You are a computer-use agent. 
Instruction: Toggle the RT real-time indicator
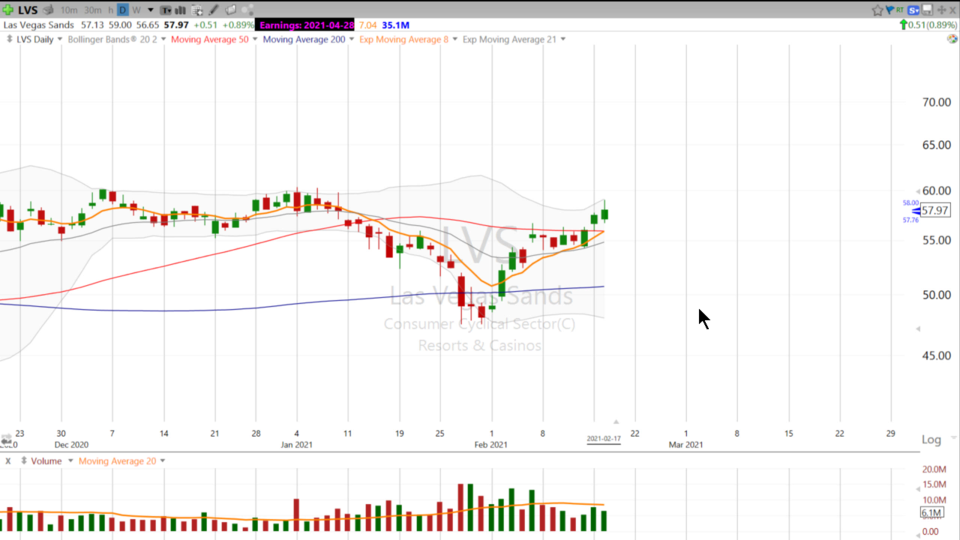tap(899, 9)
